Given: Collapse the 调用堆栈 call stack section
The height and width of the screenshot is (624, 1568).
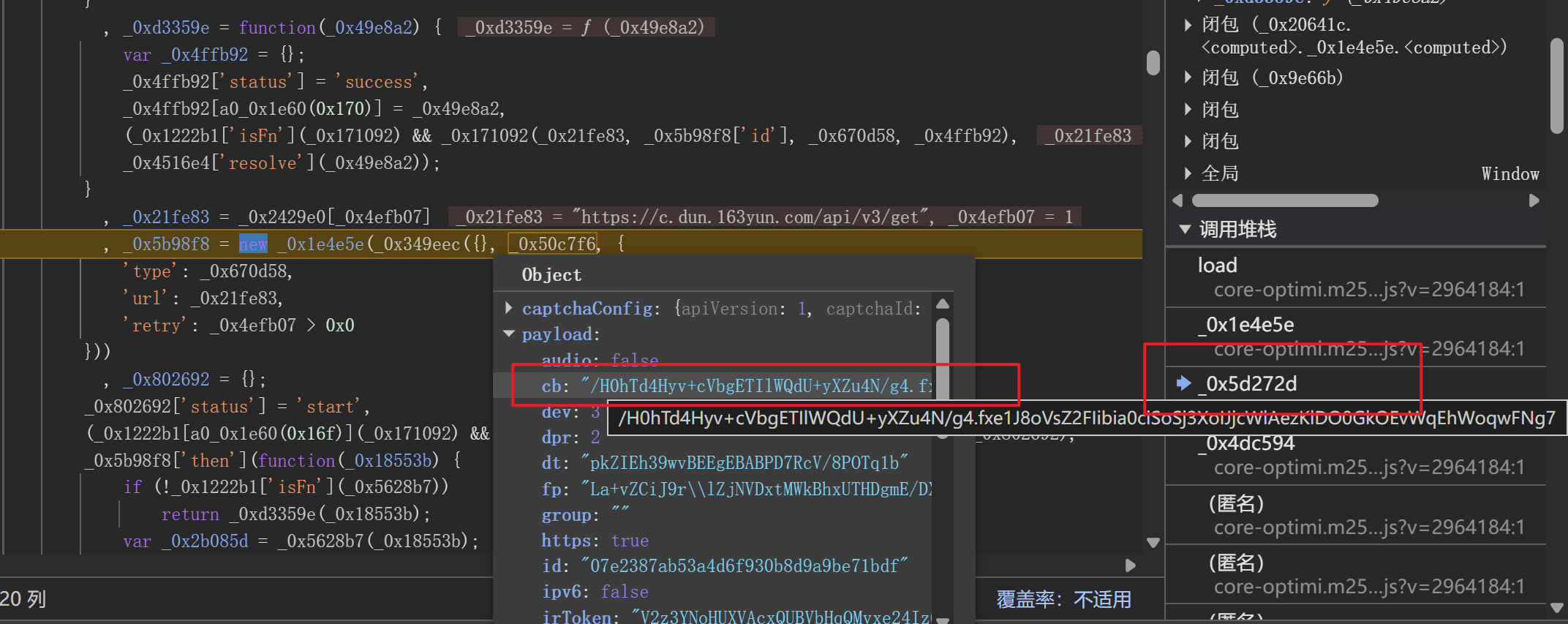Looking at the screenshot, I should (1186, 230).
